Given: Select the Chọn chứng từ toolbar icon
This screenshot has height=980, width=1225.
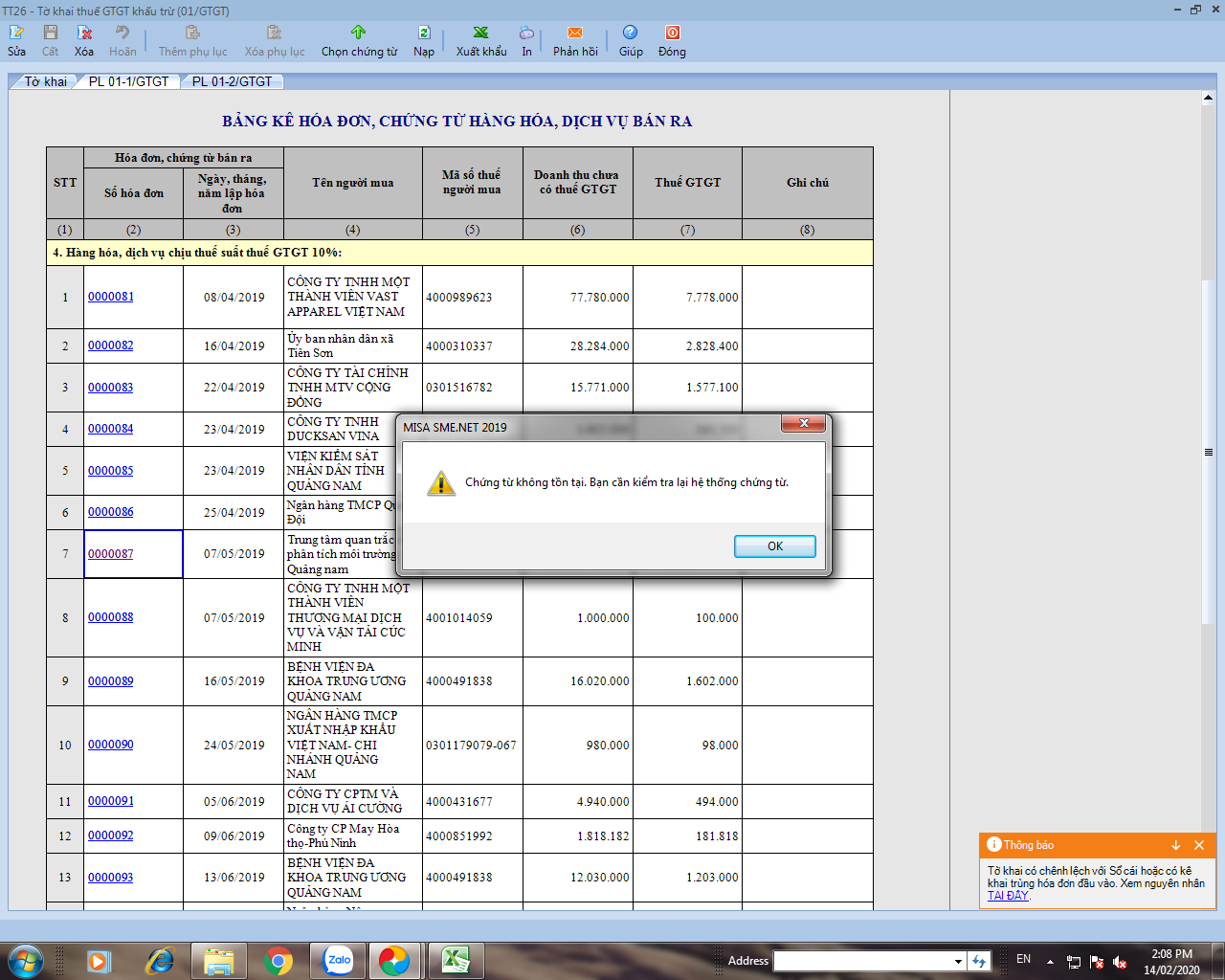Looking at the screenshot, I should tap(359, 33).
